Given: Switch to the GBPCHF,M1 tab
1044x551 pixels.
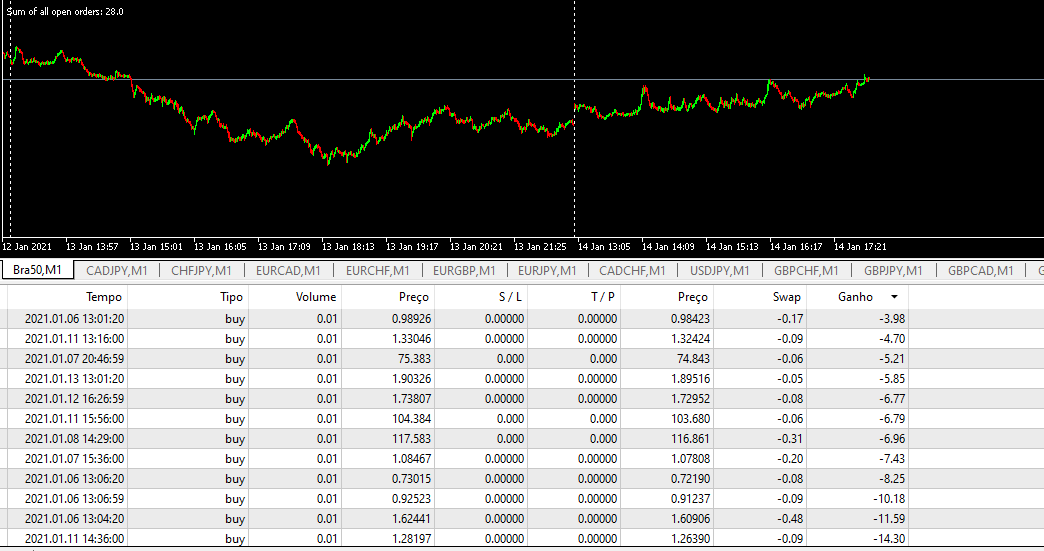Looking at the screenshot, I should pyautogui.click(x=806, y=270).
